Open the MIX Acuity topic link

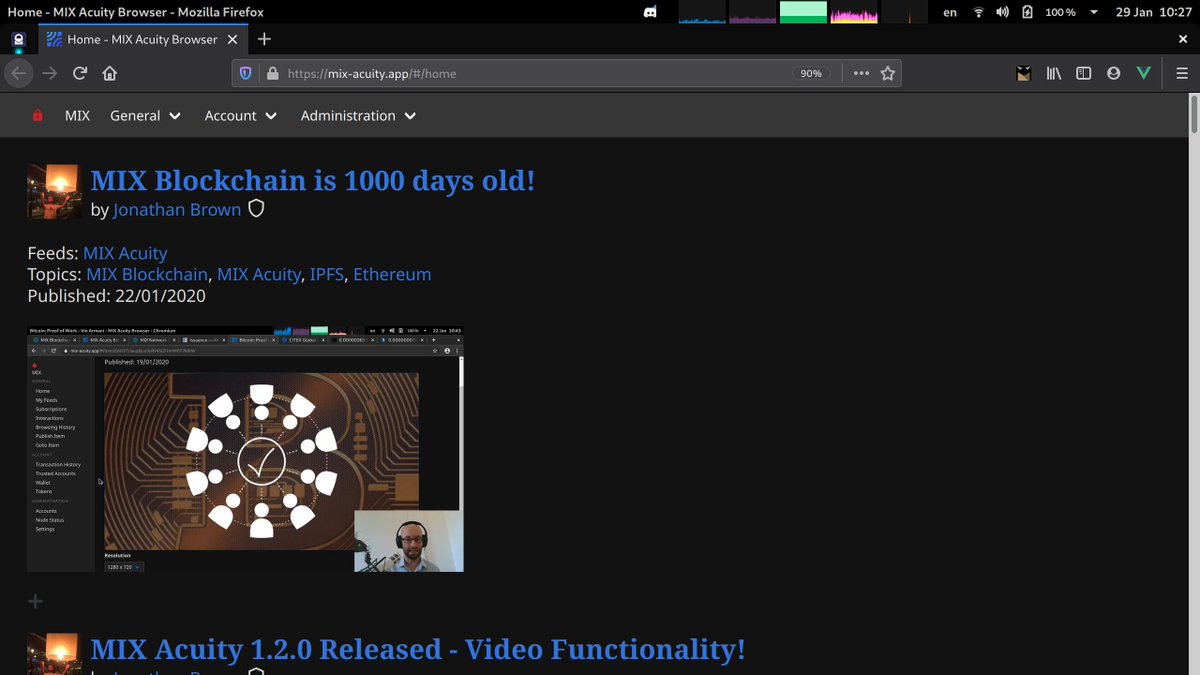click(259, 274)
